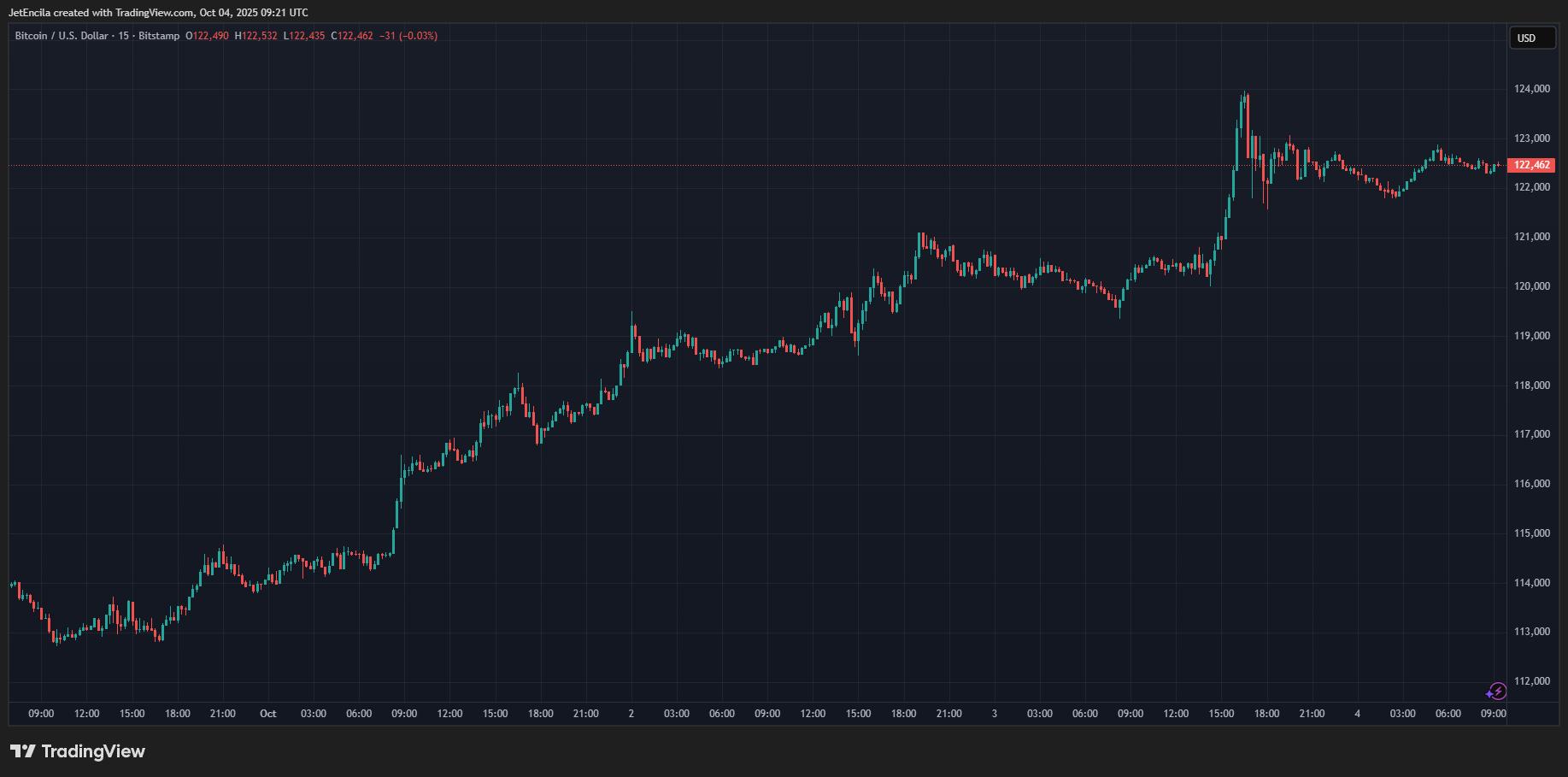
Task: Click the close price C122,462 value
Action: click(352, 36)
